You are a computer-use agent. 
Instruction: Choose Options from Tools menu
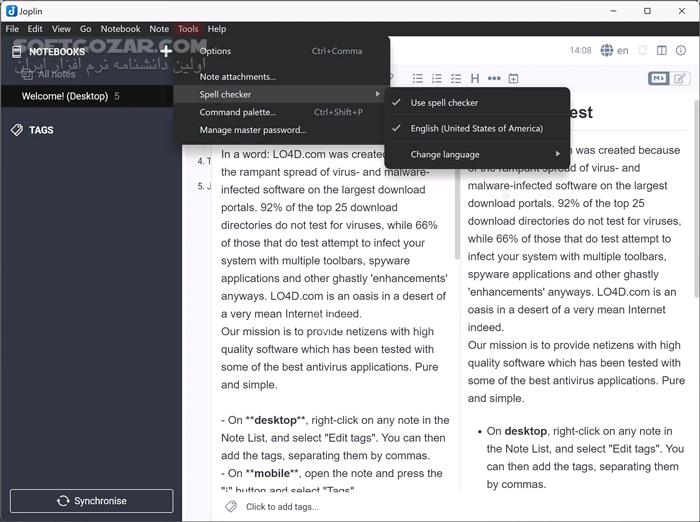pos(279,51)
